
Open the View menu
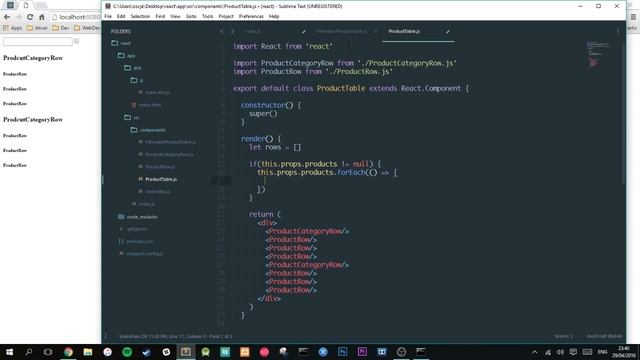point(175,16)
